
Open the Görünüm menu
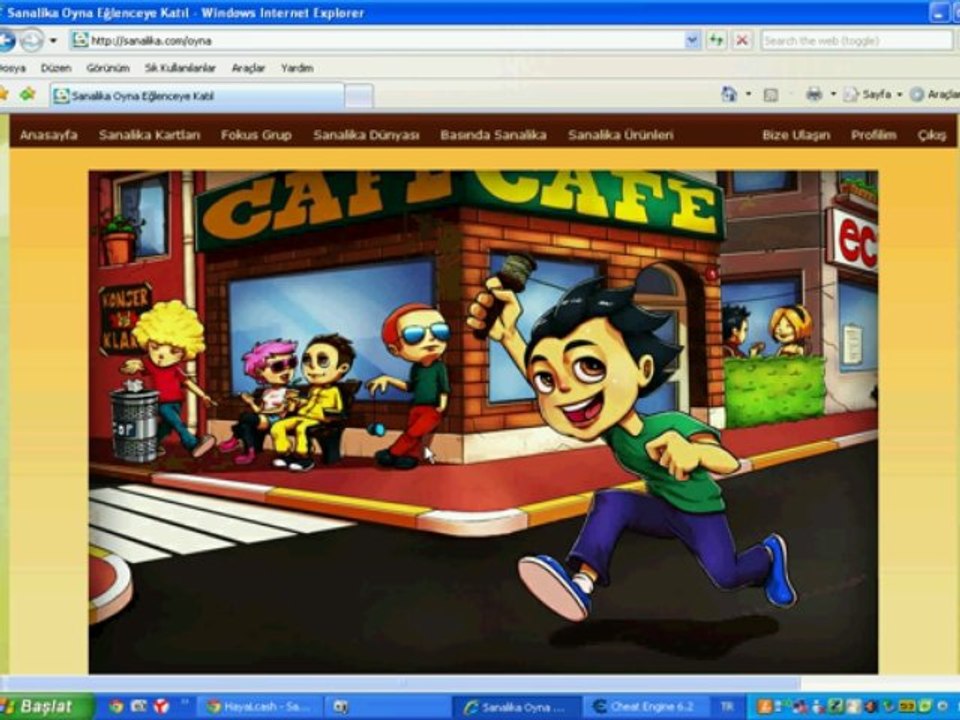(108, 68)
